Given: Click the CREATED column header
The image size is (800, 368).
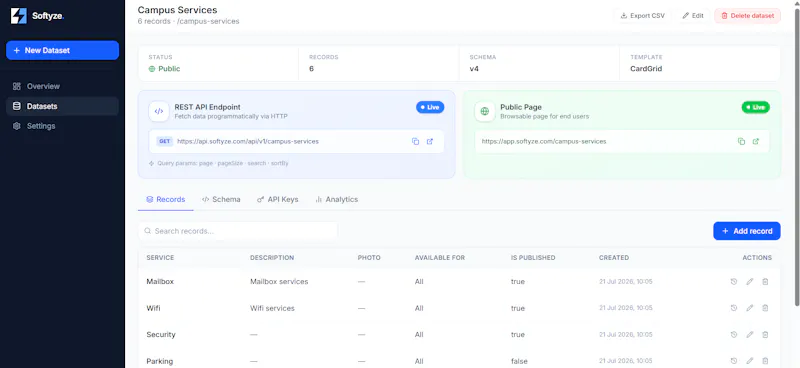Looking at the screenshot, I should click(x=614, y=258).
